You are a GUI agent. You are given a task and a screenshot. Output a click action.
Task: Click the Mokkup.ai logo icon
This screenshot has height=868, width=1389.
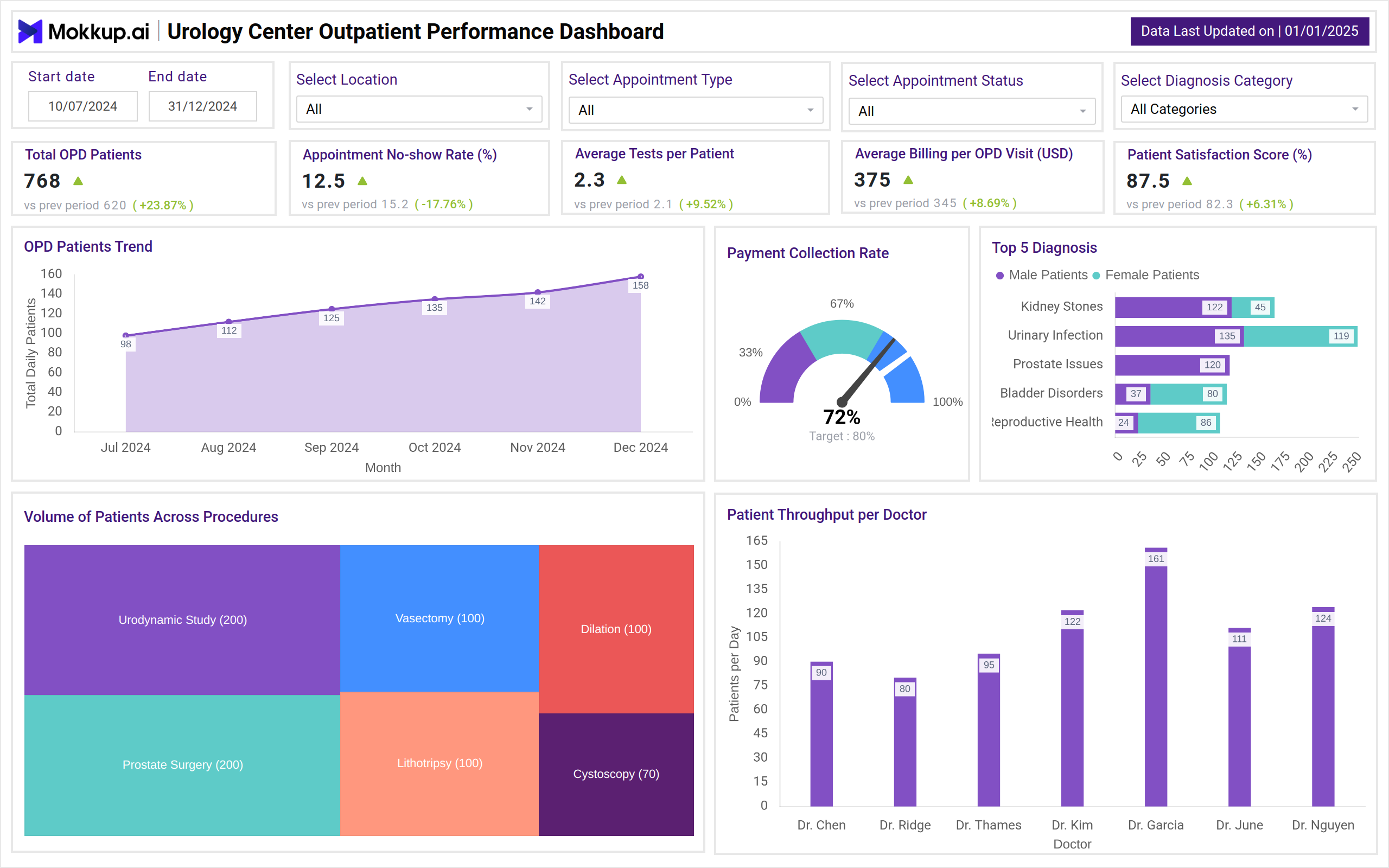(30, 31)
